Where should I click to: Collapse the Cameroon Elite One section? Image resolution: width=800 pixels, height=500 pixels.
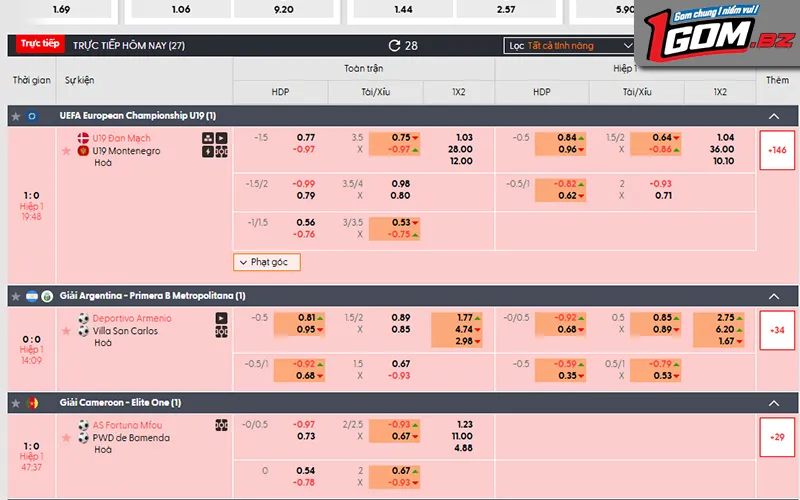click(x=773, y=403)
